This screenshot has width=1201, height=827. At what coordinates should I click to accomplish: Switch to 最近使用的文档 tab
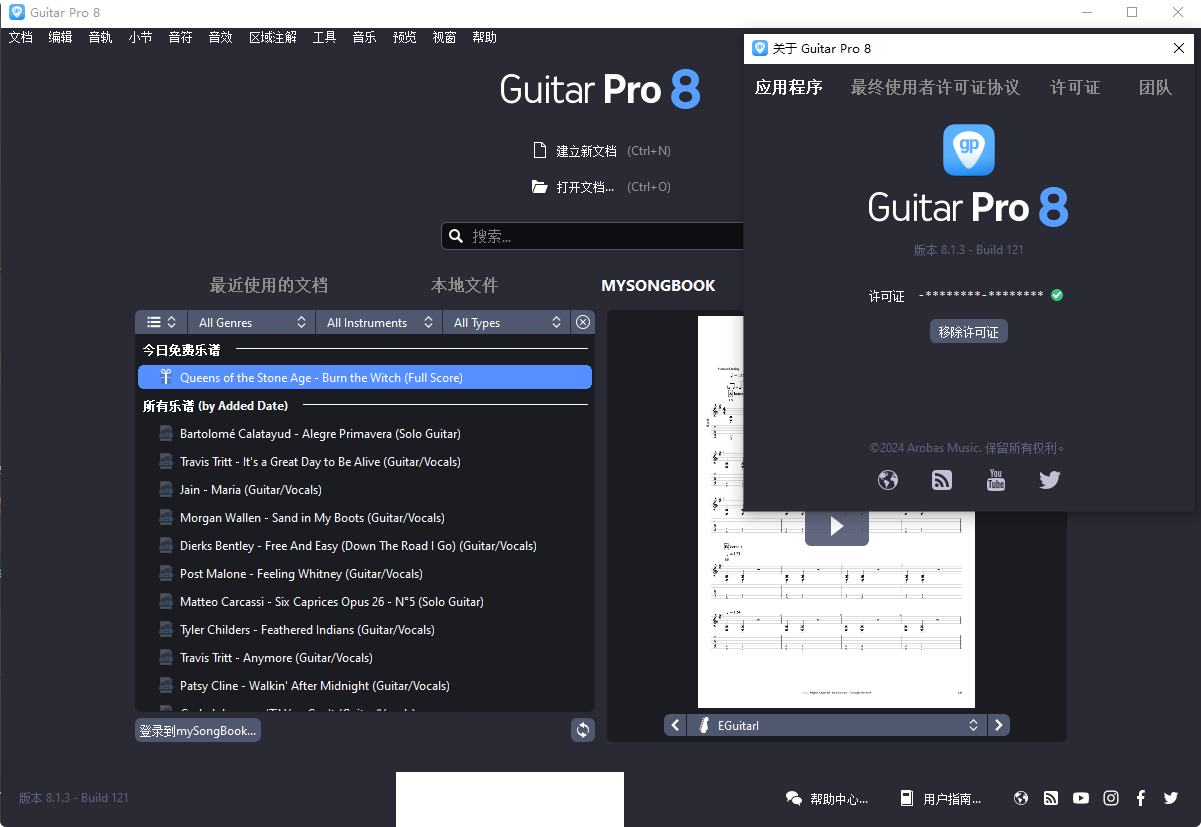pos(269,285)
